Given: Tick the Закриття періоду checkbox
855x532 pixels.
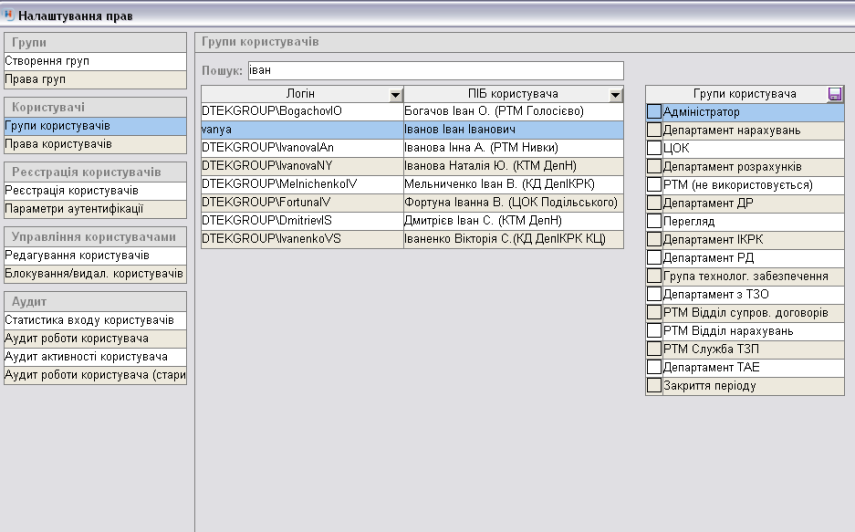Looking at the screenshot, I should click(x=654, y=386).
